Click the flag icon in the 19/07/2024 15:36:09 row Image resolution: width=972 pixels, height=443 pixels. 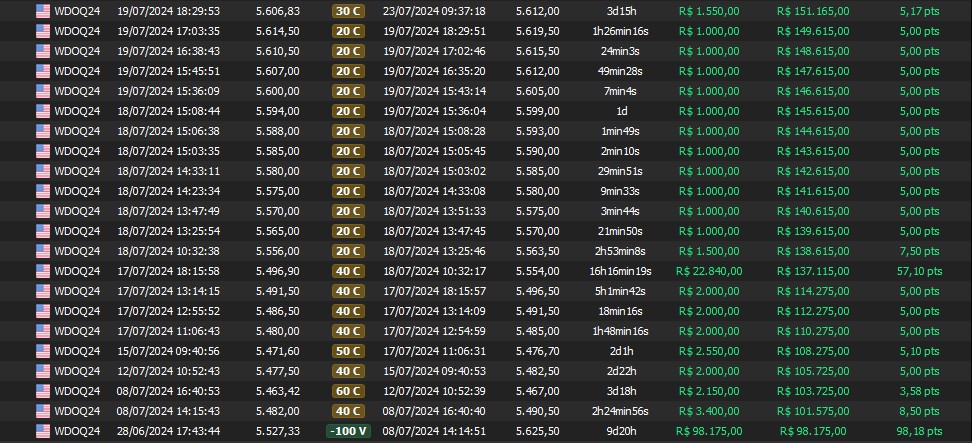43,91
